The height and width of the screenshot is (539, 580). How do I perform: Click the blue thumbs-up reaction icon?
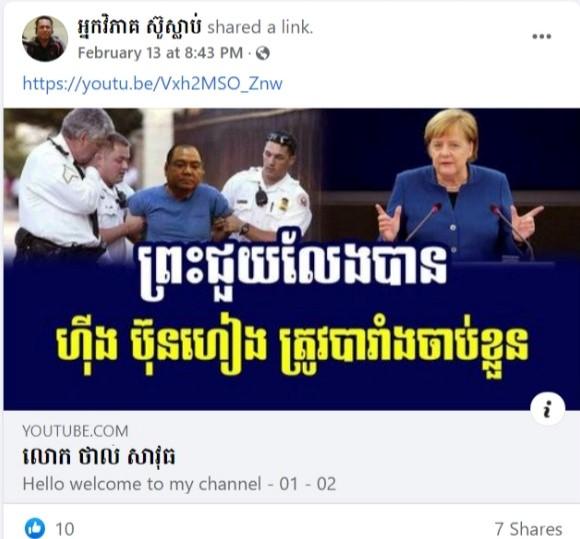coord(35,528)
